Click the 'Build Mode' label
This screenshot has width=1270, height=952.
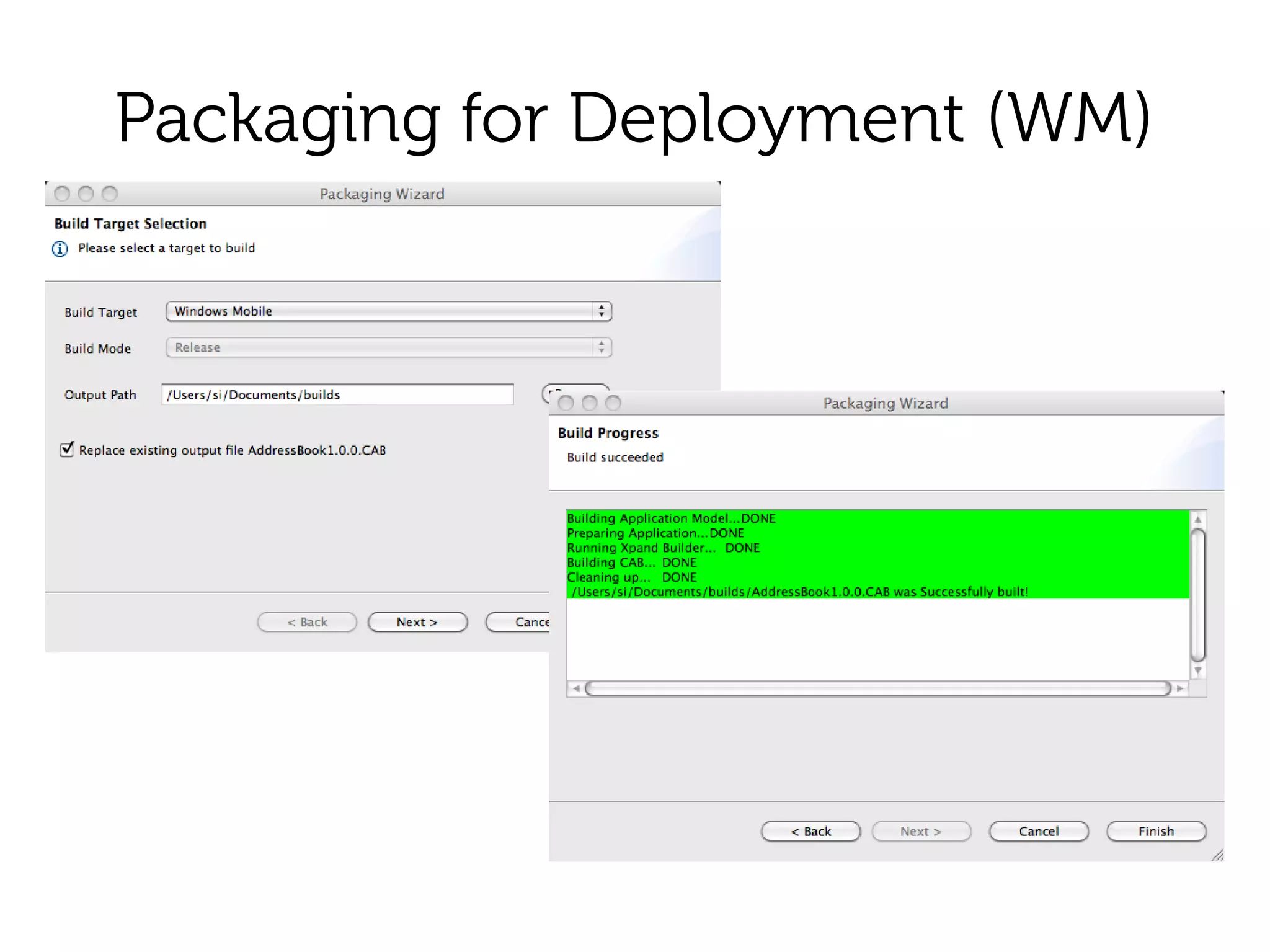click(97, 349)
